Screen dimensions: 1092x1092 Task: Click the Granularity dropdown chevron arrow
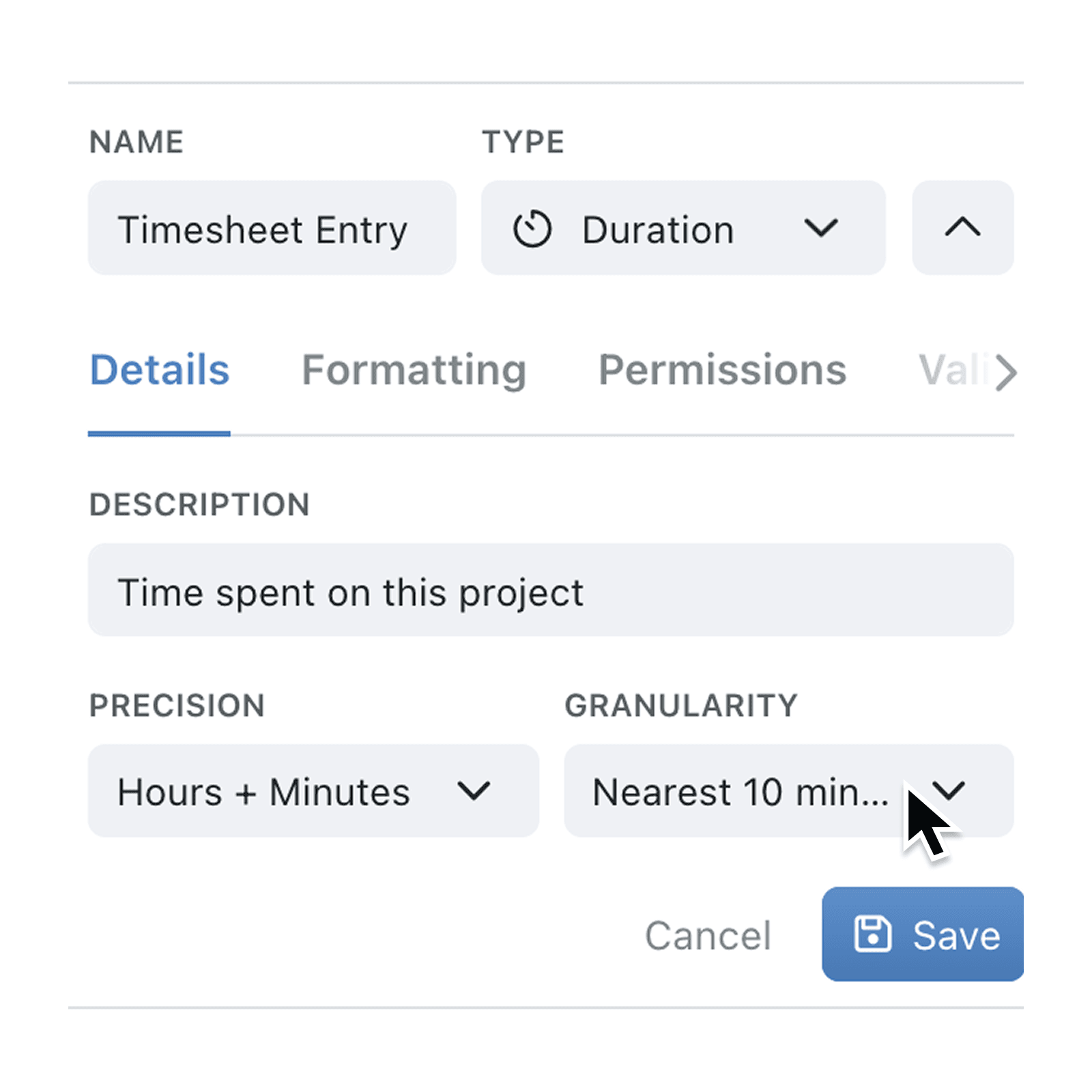[949, 791]
